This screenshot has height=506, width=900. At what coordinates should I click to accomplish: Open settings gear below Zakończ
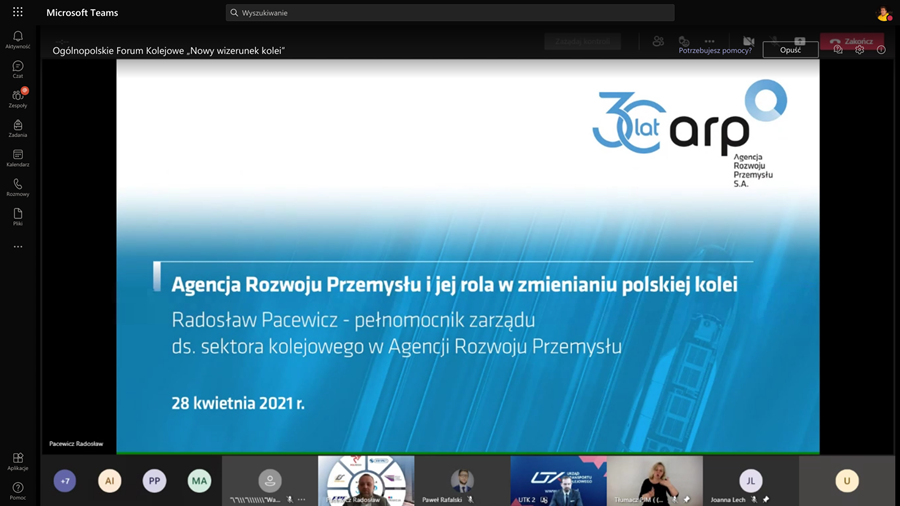(x=859, y=50)
